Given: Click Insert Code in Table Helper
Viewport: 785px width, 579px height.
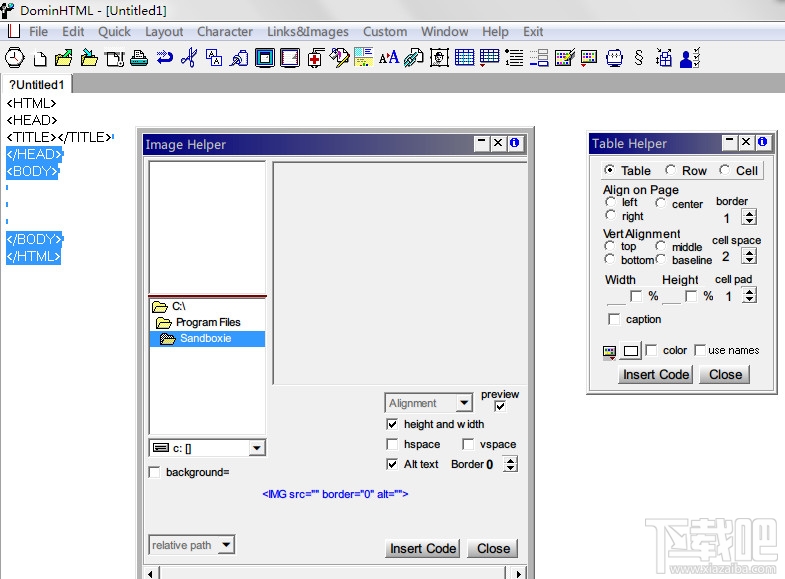Looking at the screenshot, I should pyautogui.click(x=656, y=374).
